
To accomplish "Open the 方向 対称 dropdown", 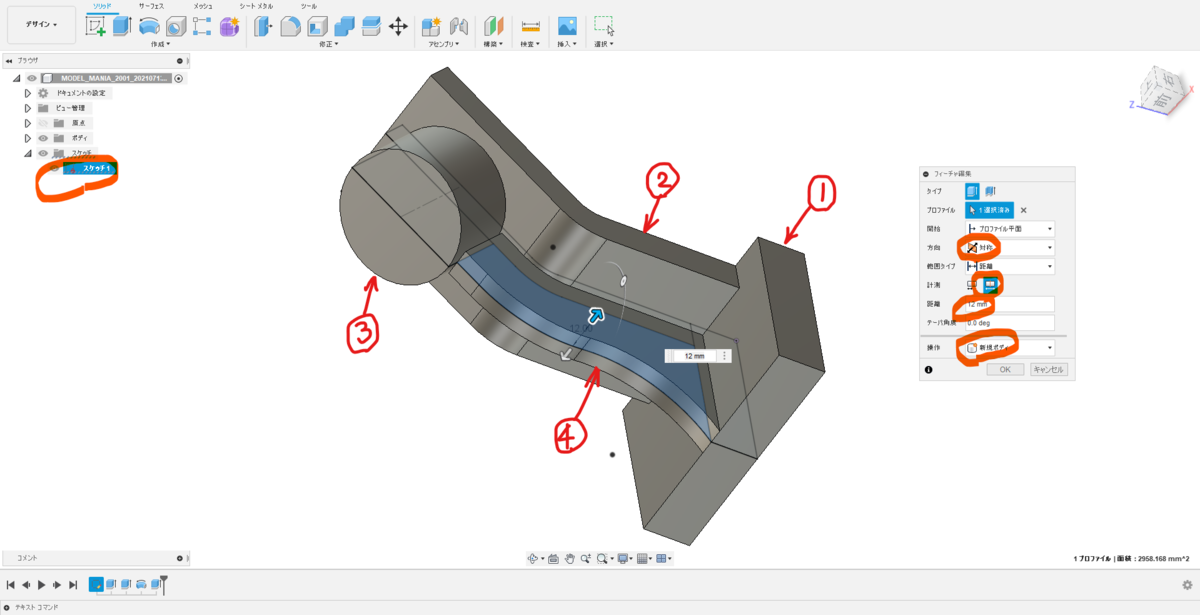I will (x=1010, y=248).
